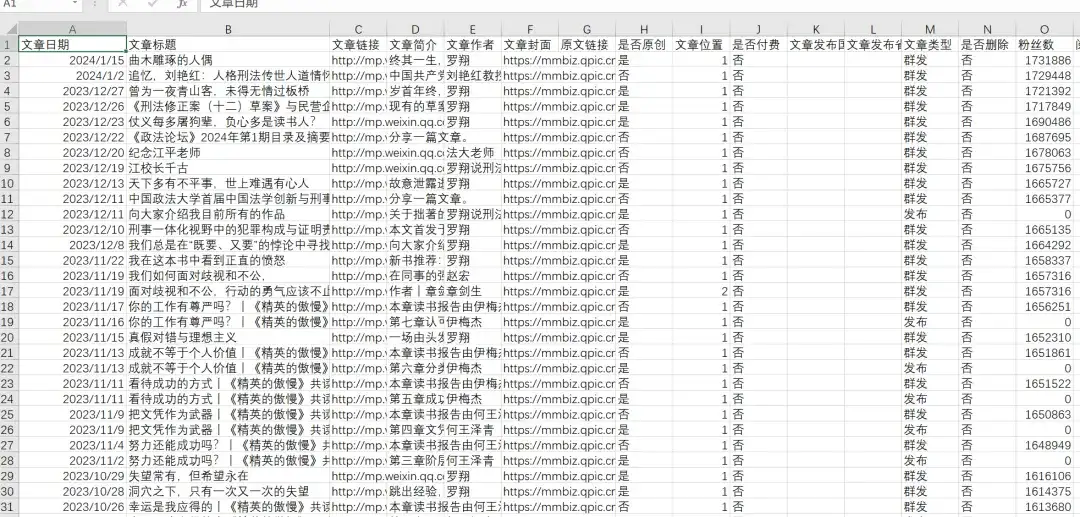The height and width of the screenshot is (517, 1080).
Task: Select column N header
Action: pos(987,30)
